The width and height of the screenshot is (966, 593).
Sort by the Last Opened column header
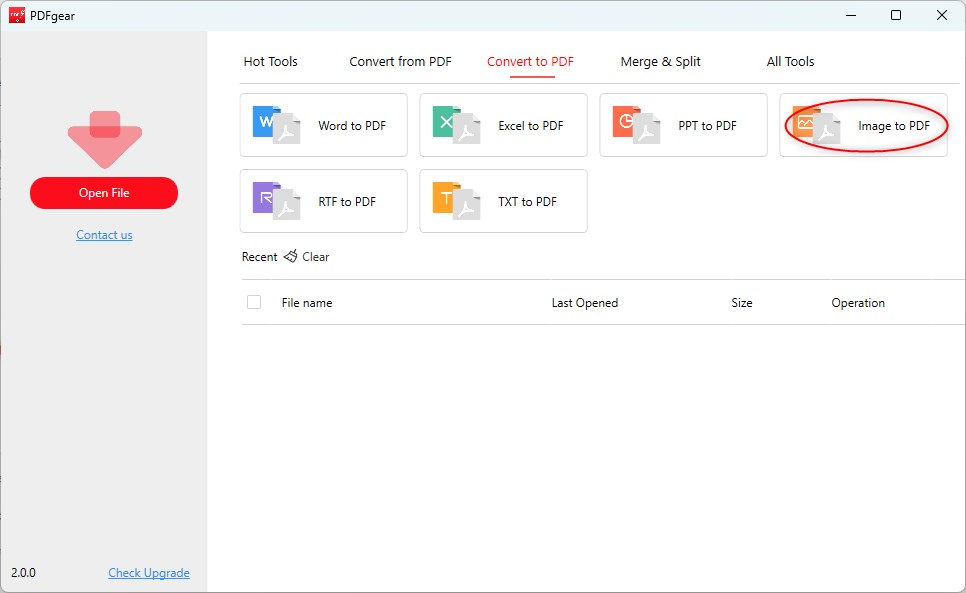(x=585, y=302)
